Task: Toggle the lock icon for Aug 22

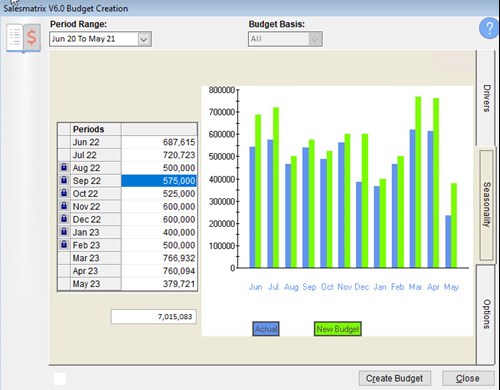Action: [64, 168]
